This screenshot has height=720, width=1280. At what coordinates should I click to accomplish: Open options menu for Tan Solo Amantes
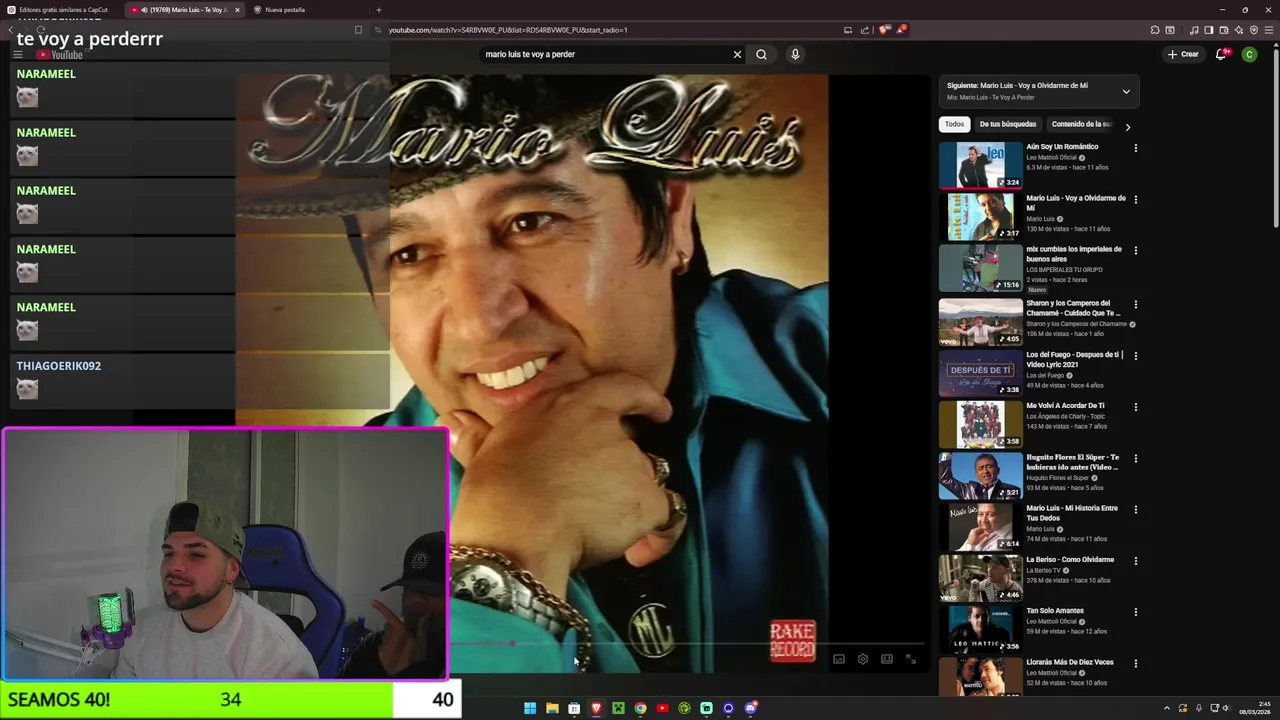click(1135, 612)
